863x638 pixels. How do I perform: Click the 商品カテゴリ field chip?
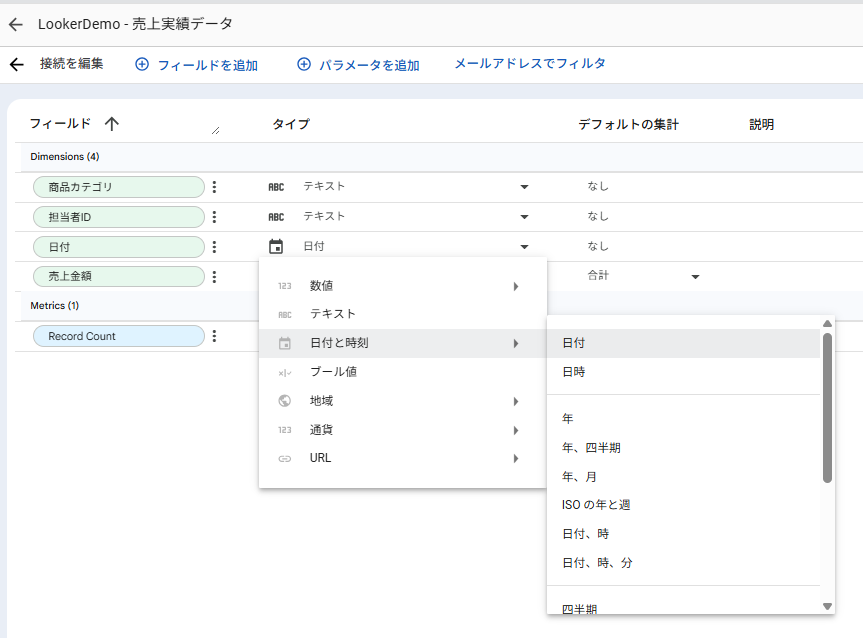click(119, 187)
